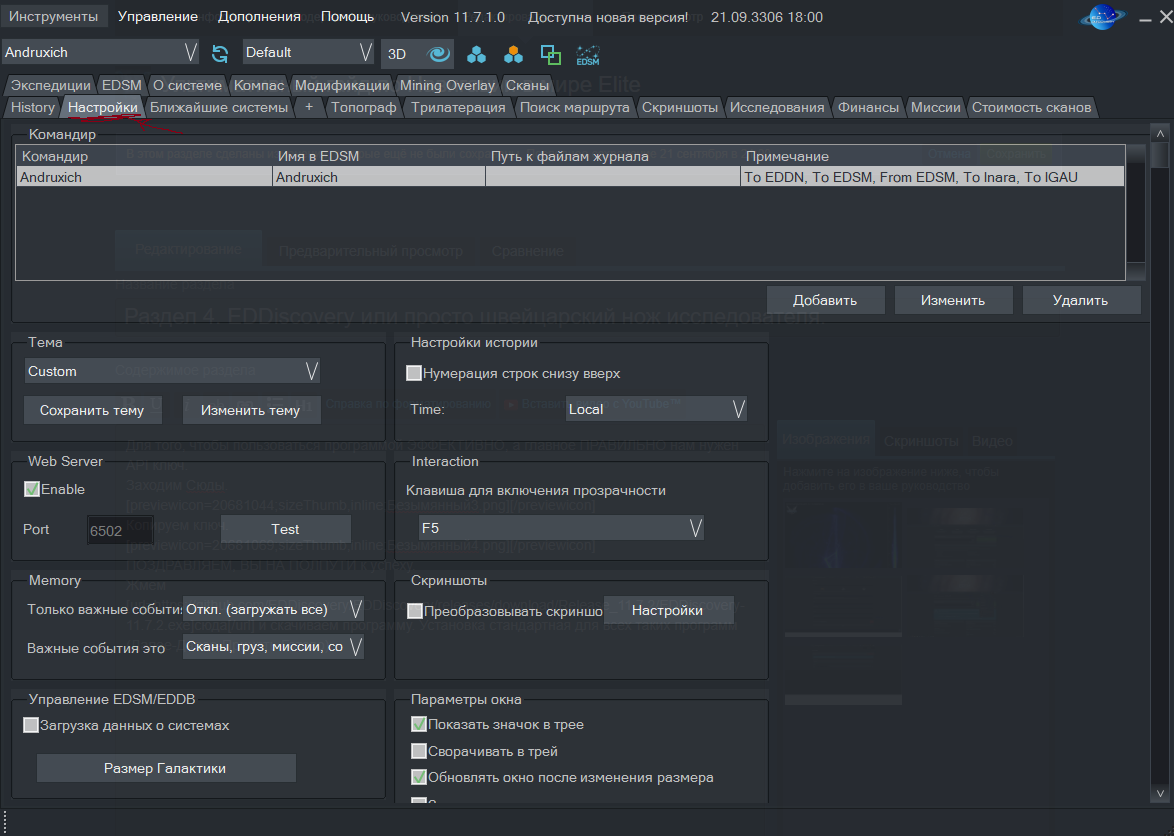Open the 3D map button
Screen dimensions: 1174x836
[397, 54]
